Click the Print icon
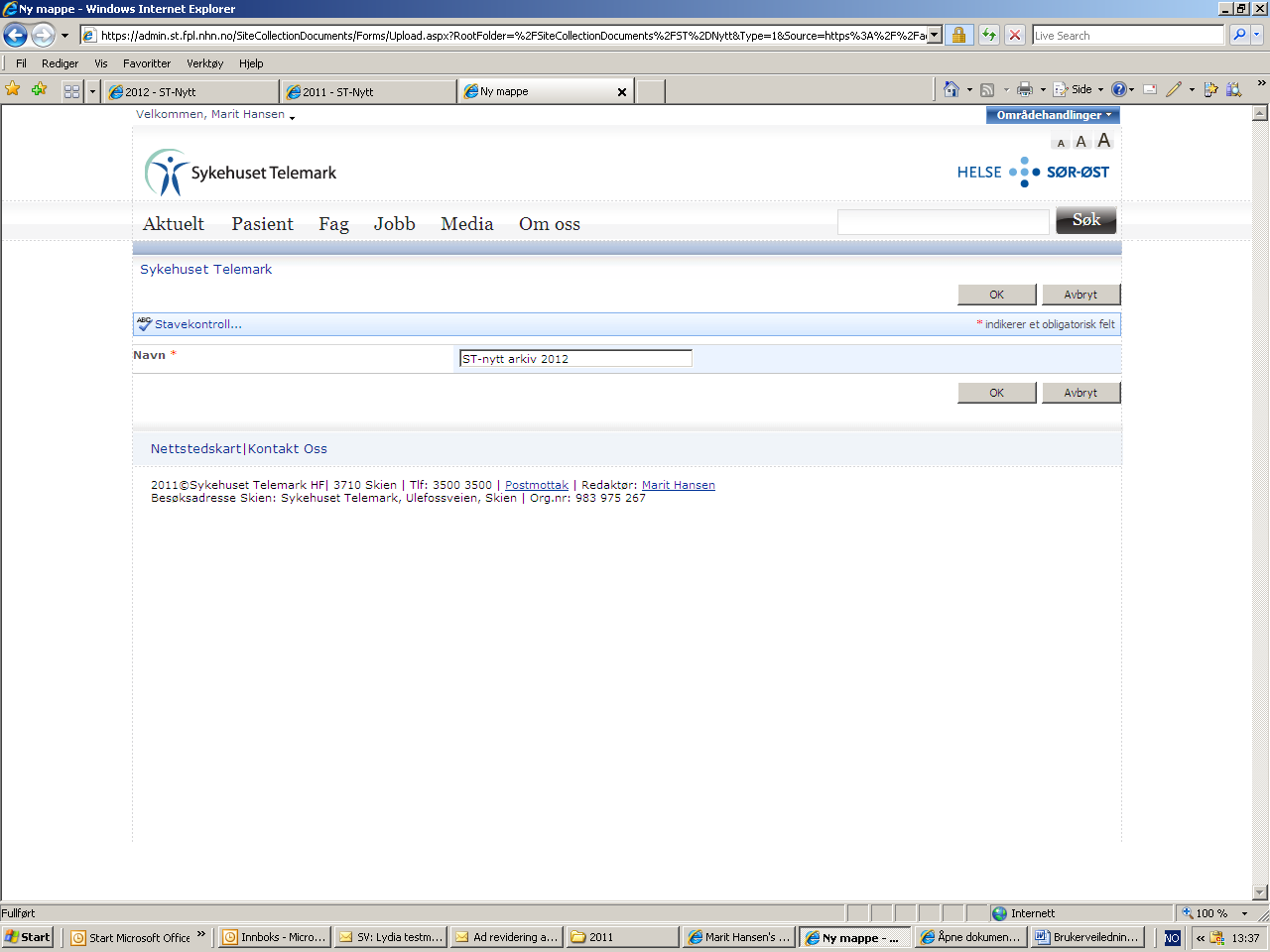This screenshot has height=952, width=1270. 1025,89
